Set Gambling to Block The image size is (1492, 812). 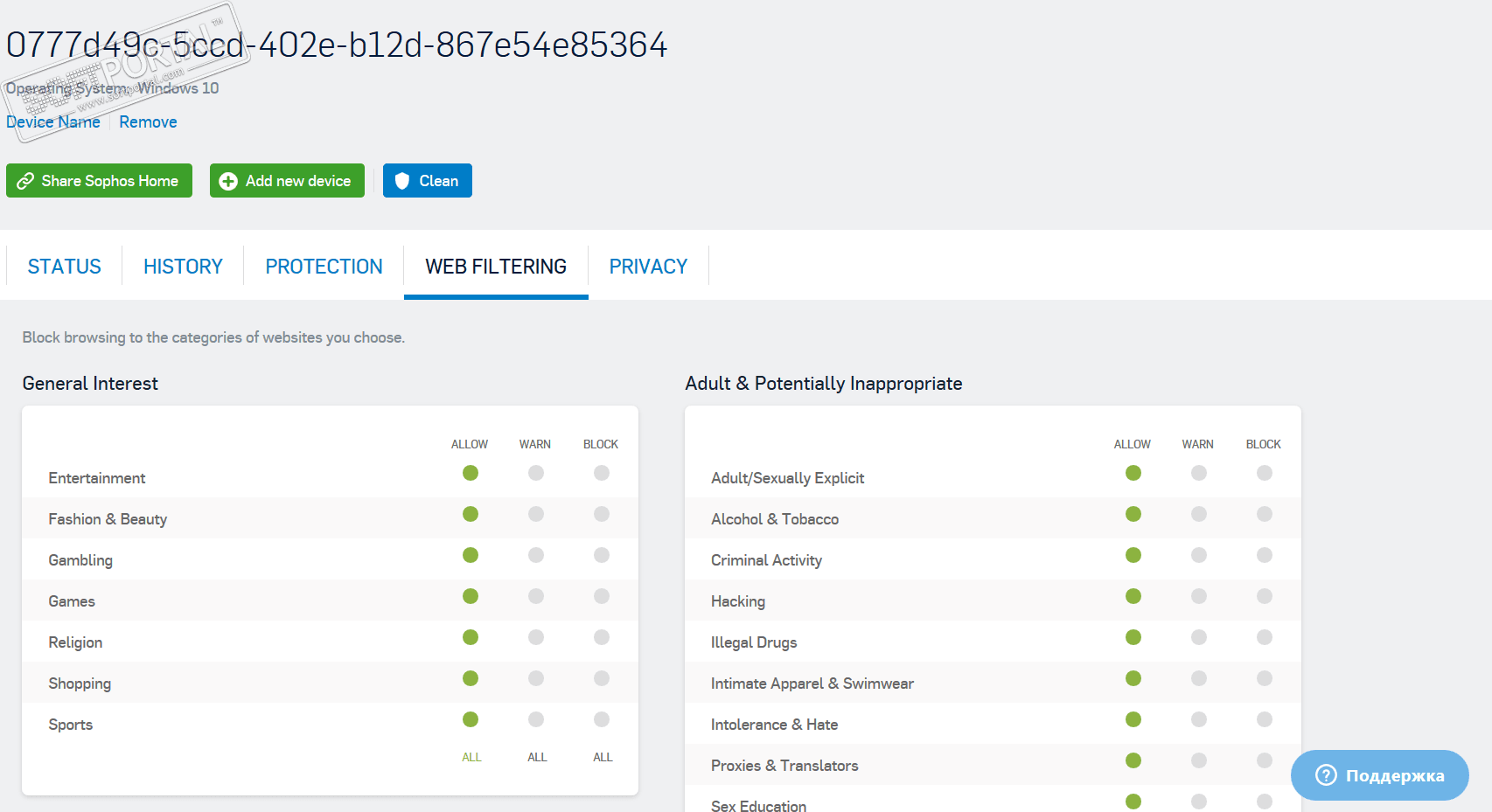(602, 555)
